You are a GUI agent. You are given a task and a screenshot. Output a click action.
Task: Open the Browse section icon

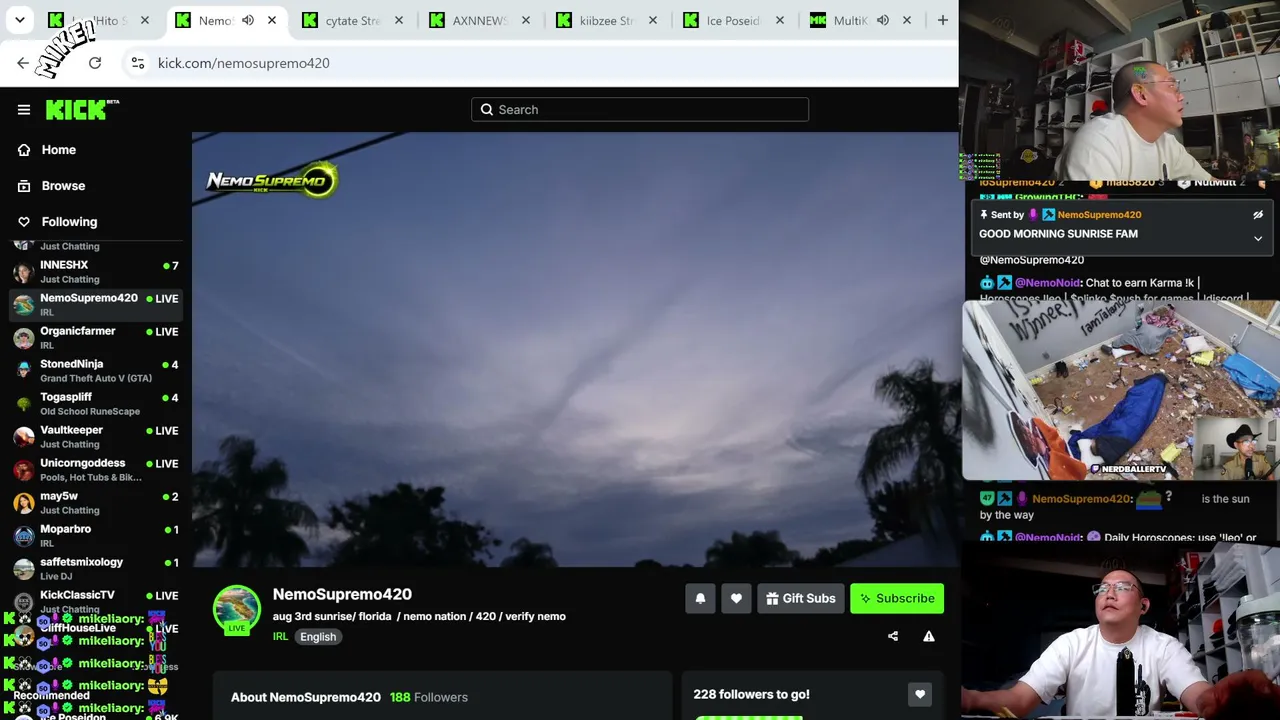pyautogui.click(x=24, y=186)
